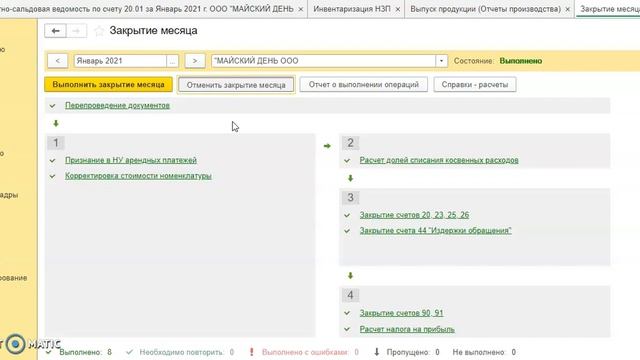Switch to the оборотно-сальдовая ведомость 20.01 tab
The width and height of the screenshot is (640, 360).
[147, 9]
